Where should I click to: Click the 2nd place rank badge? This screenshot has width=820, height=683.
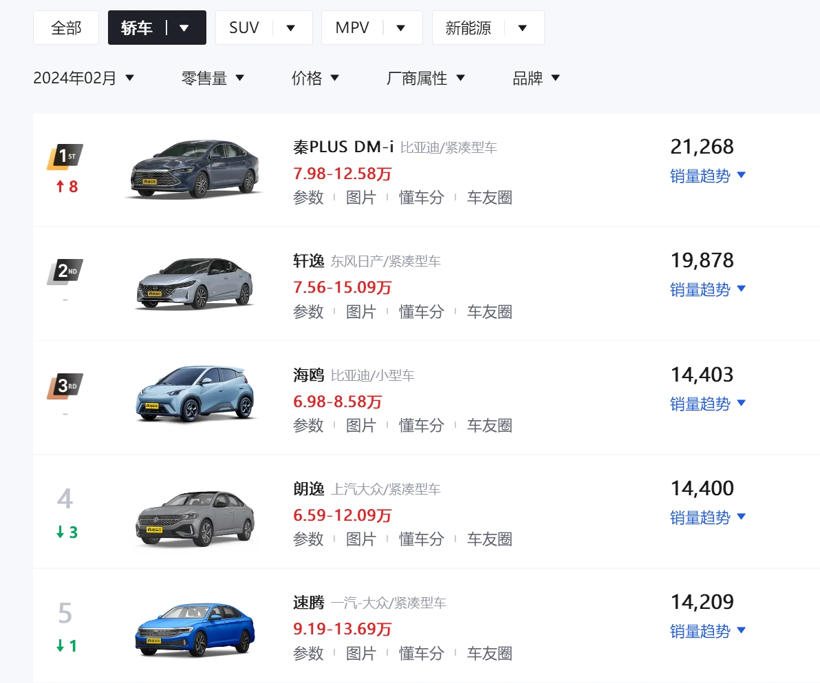(x=65, y=271)
